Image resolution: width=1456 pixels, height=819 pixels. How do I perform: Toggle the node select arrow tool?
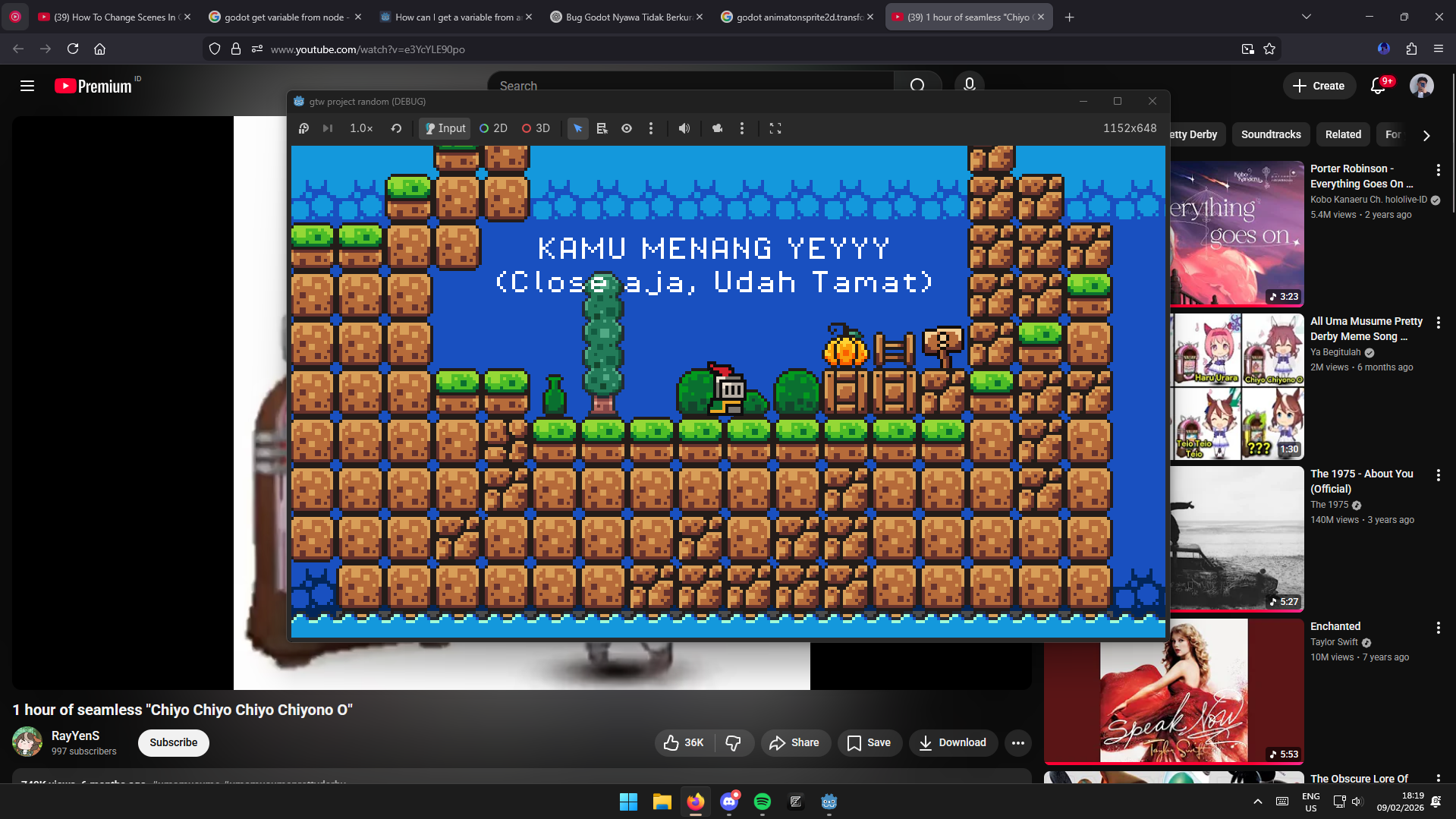[578, 128]
